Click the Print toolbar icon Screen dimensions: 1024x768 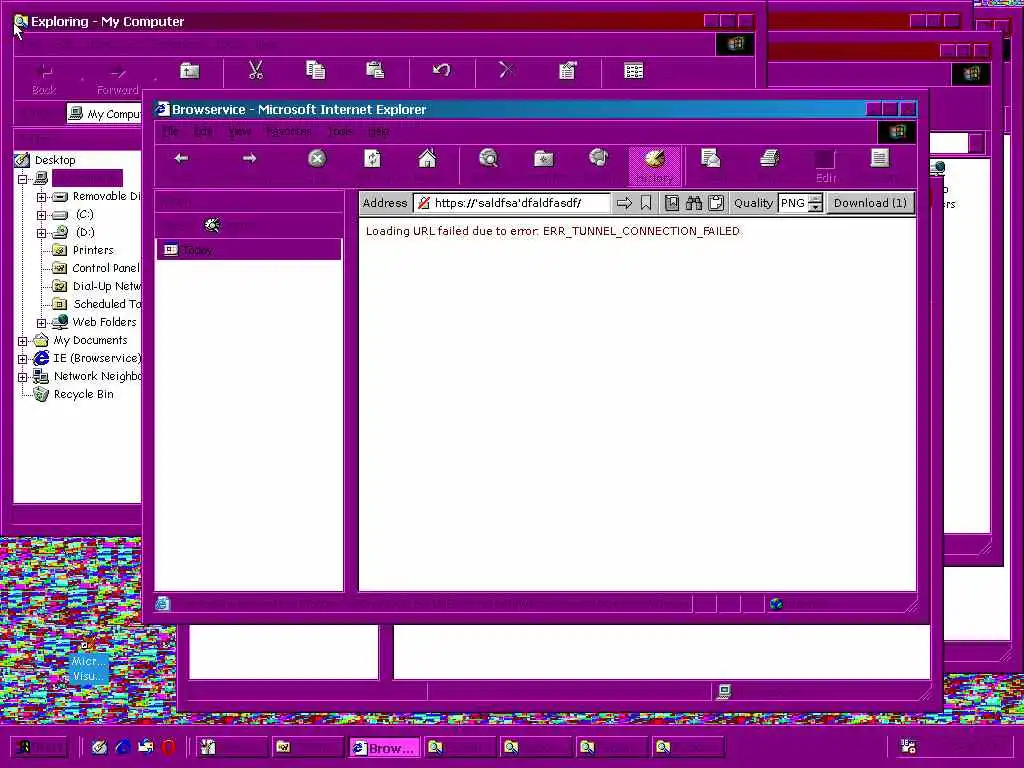pyautogui.click(x=770, y=158)
